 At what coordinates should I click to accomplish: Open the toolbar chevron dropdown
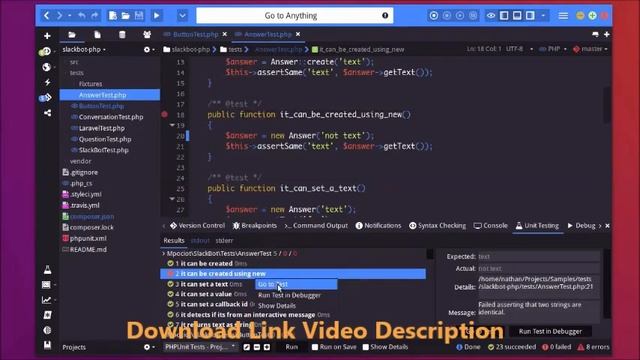(182, 16)
